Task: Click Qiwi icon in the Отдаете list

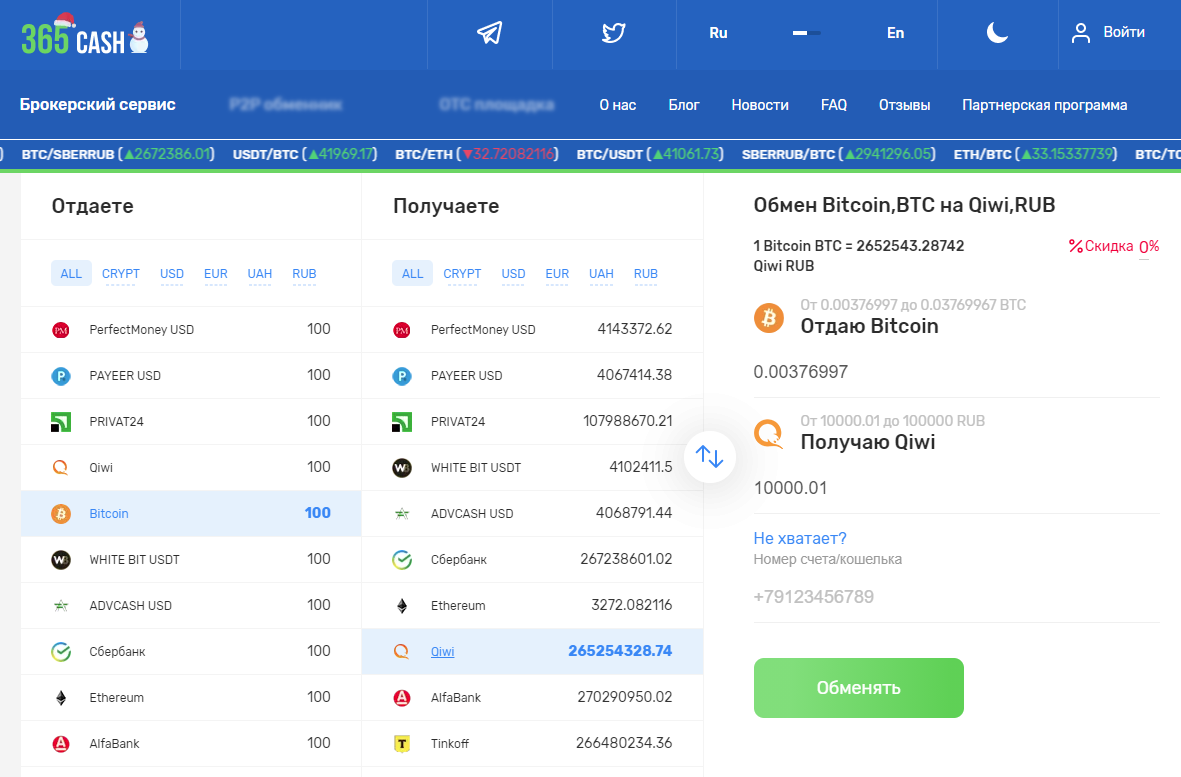Action: 61,468
